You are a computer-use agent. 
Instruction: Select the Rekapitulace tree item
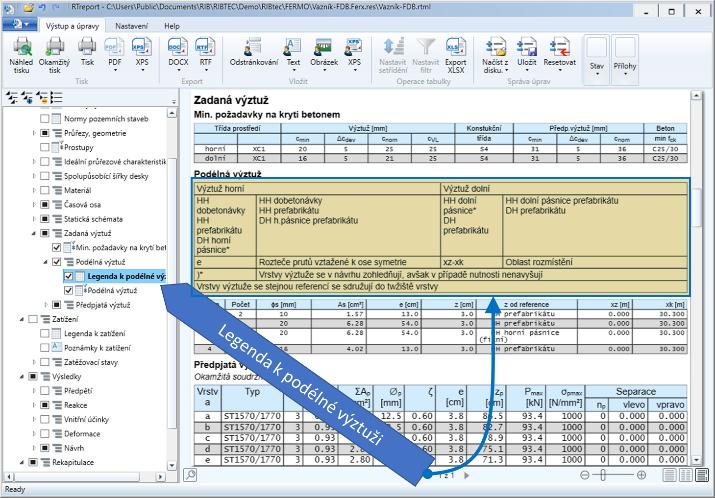click(73, 462)
